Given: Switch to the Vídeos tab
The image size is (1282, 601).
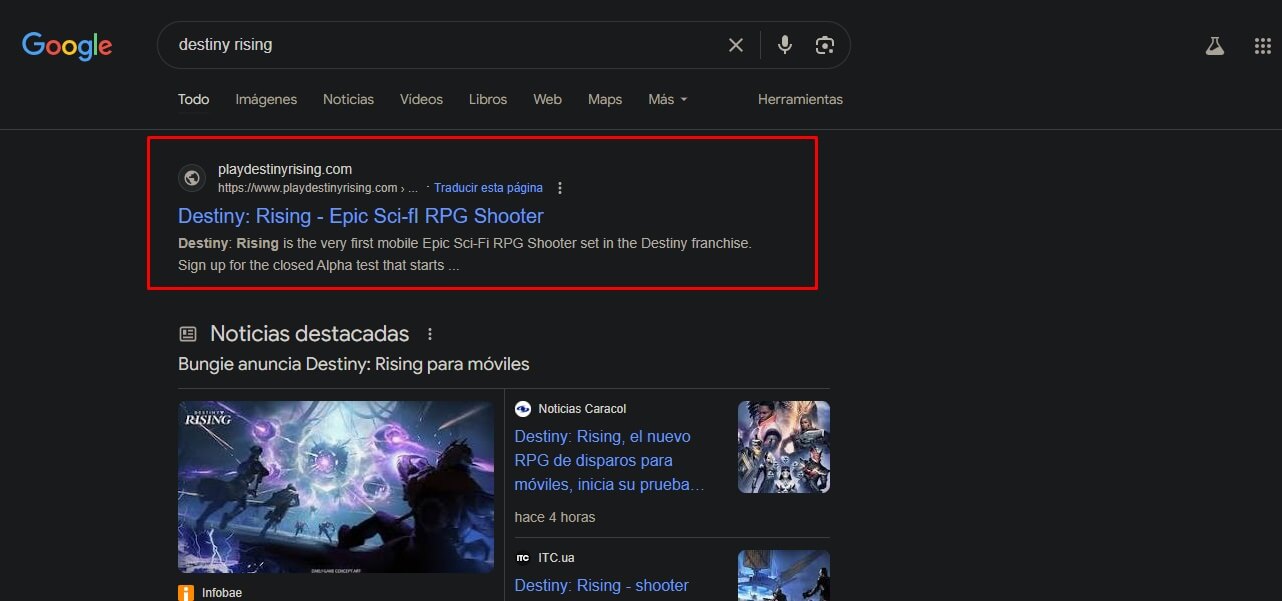Looking at the screenshot, I should [421, 100].
